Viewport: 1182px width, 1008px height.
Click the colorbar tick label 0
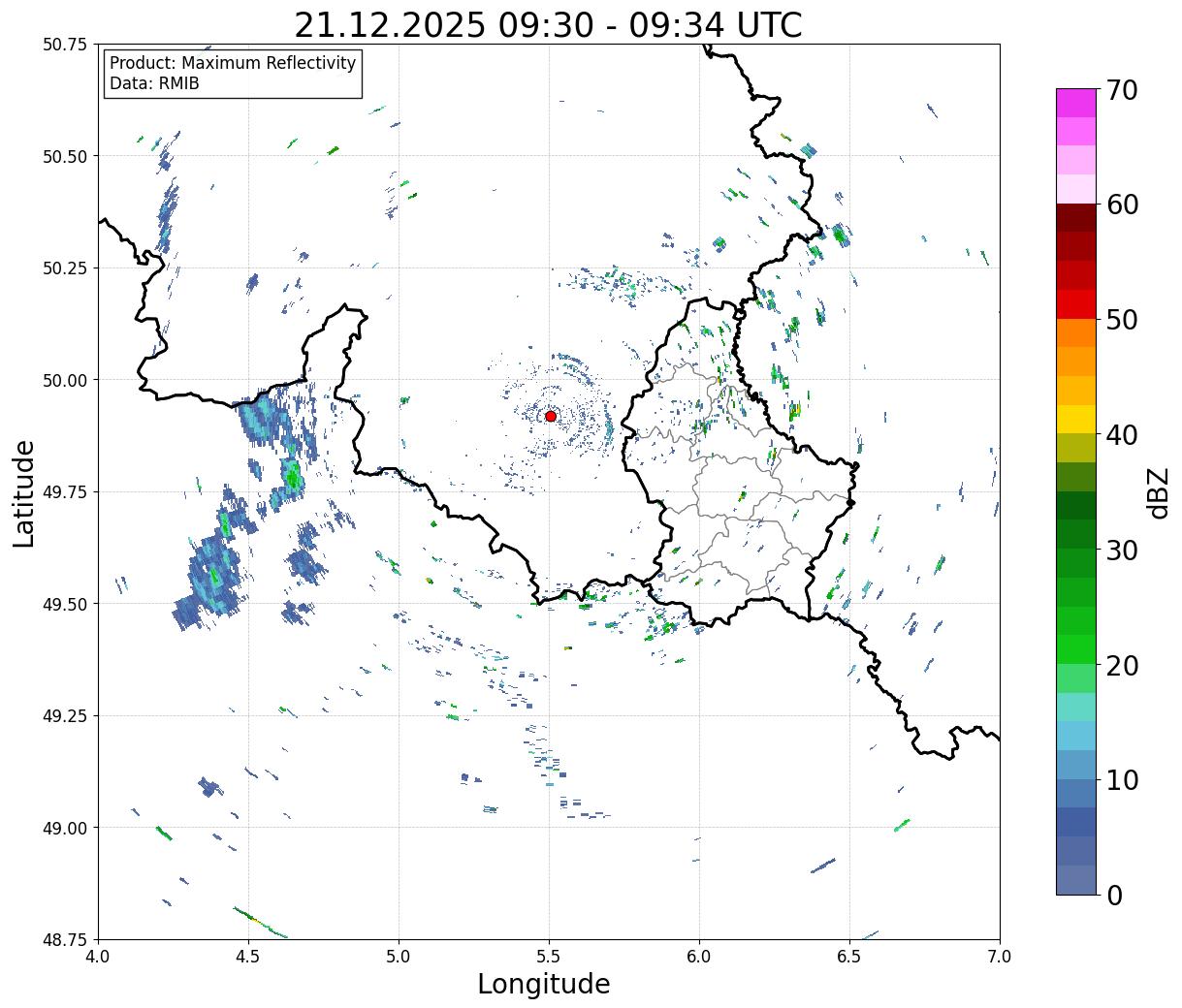pos(1114,896)
